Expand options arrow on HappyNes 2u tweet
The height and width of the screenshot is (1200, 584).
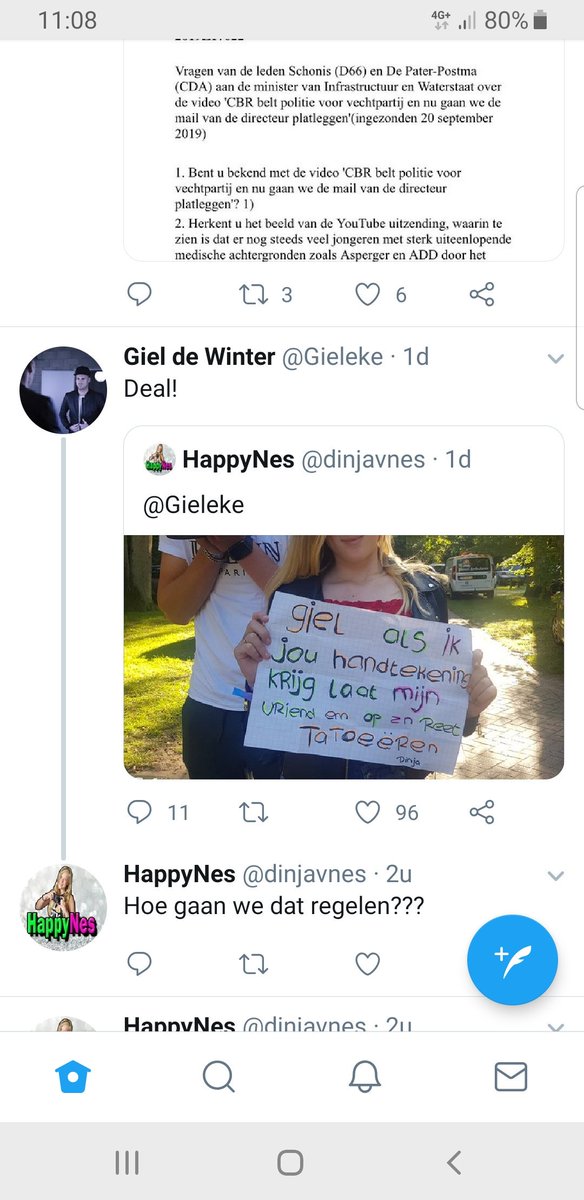point(556,876)
